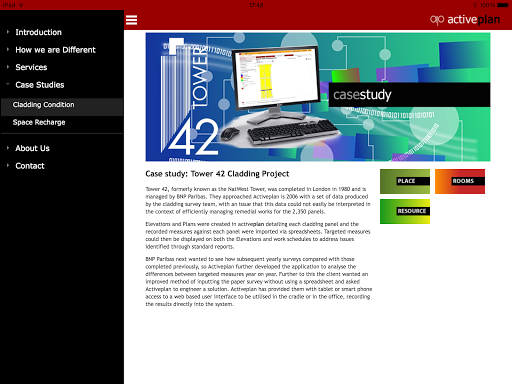Open the RESOURCE tile
This screenshot has height=384, width=512.
coord(405,211)
